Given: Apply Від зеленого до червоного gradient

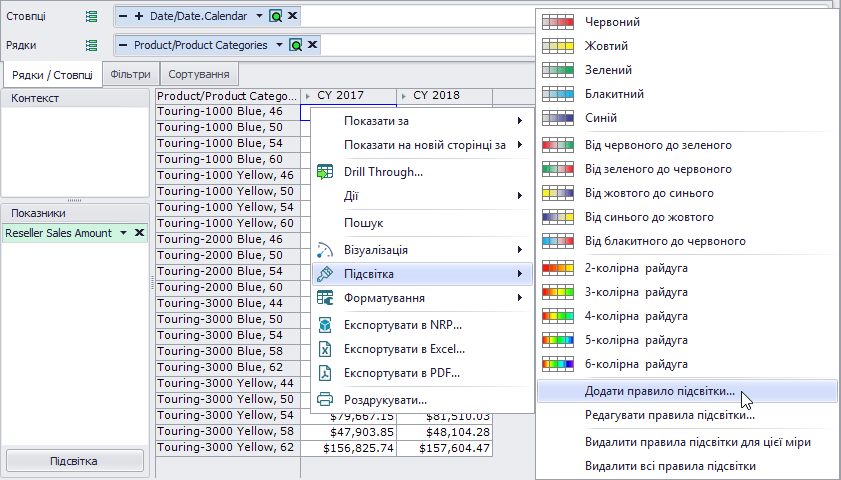Looking at the screenshot, I should coord(687,169).
